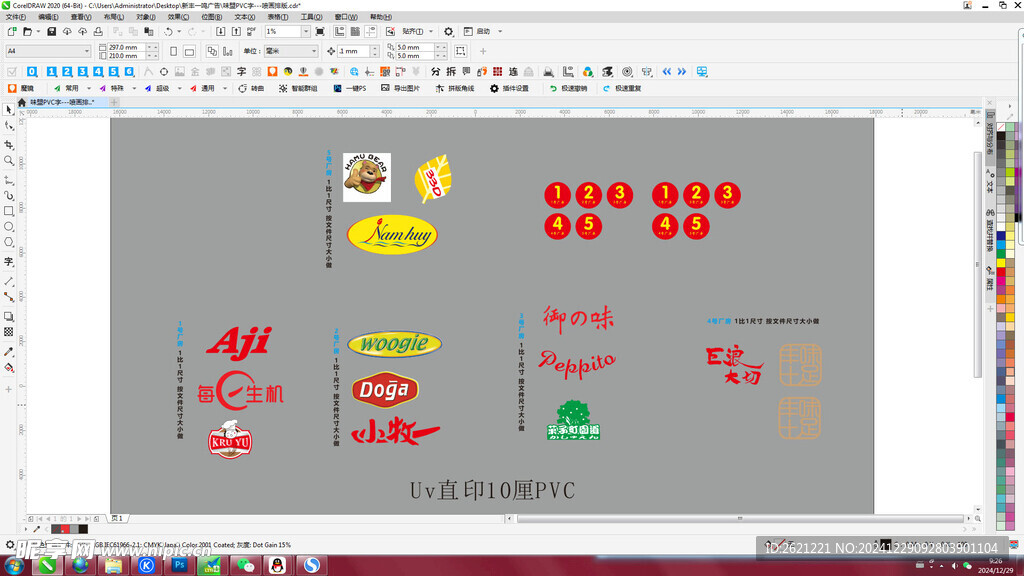Click the Full-screen preview icon
This screenshot has height=576, width=1024.
(320, 31)
